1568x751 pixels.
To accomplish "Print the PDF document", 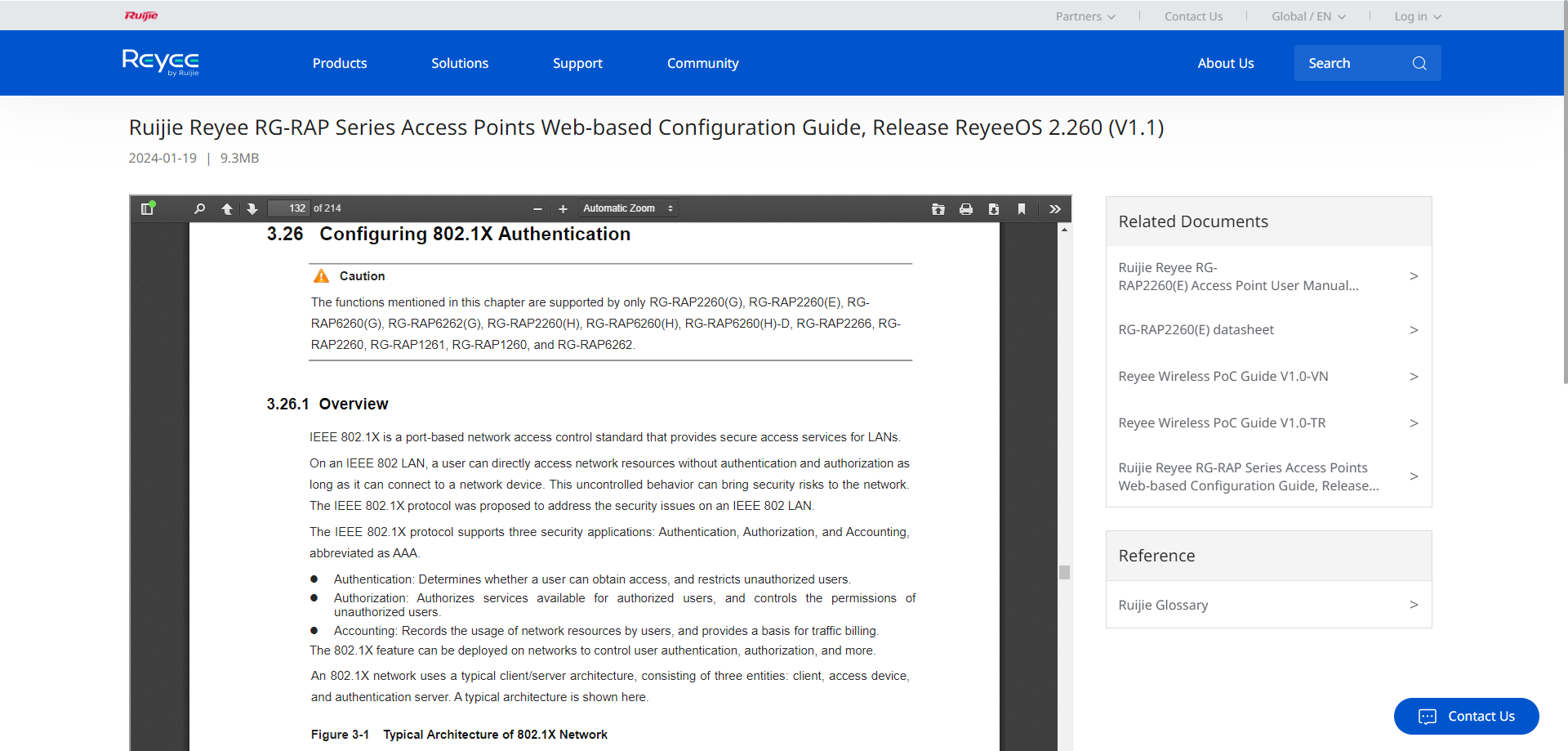I will click(x=966, y=209).
